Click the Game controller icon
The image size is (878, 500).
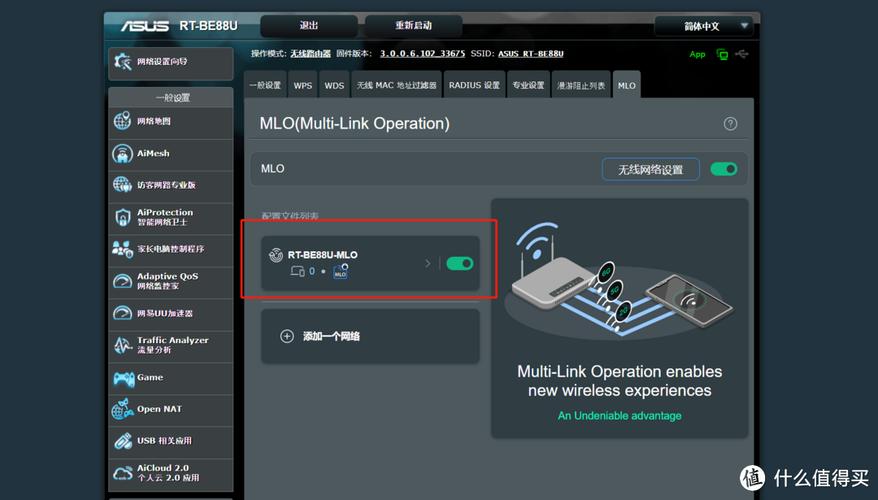(x=123, y=378)
